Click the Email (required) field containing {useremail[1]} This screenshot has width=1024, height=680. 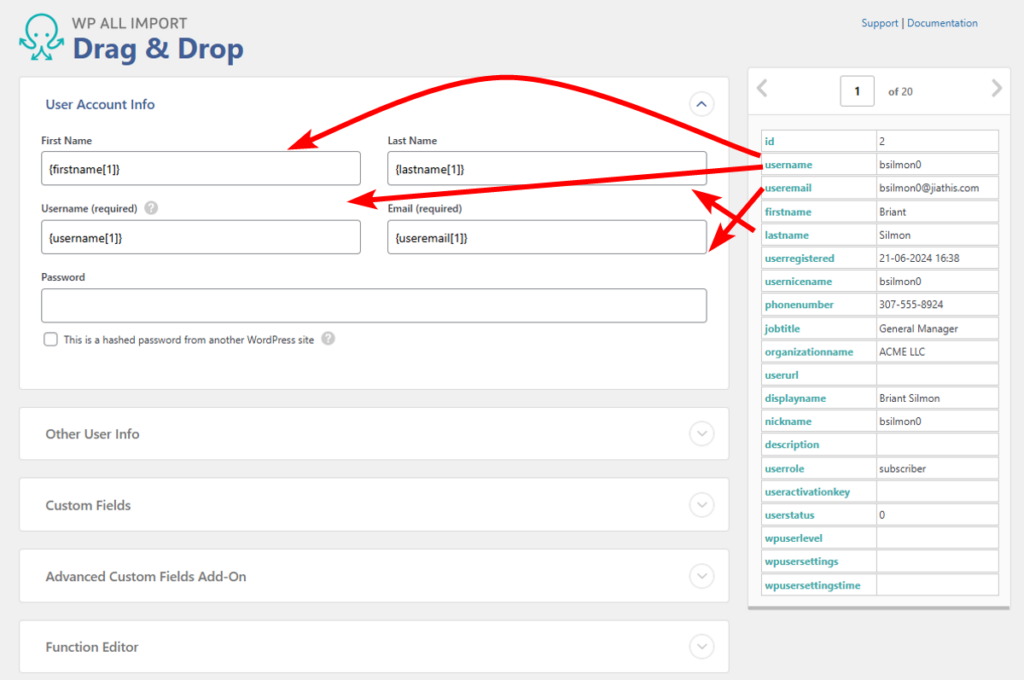point(547,237)
